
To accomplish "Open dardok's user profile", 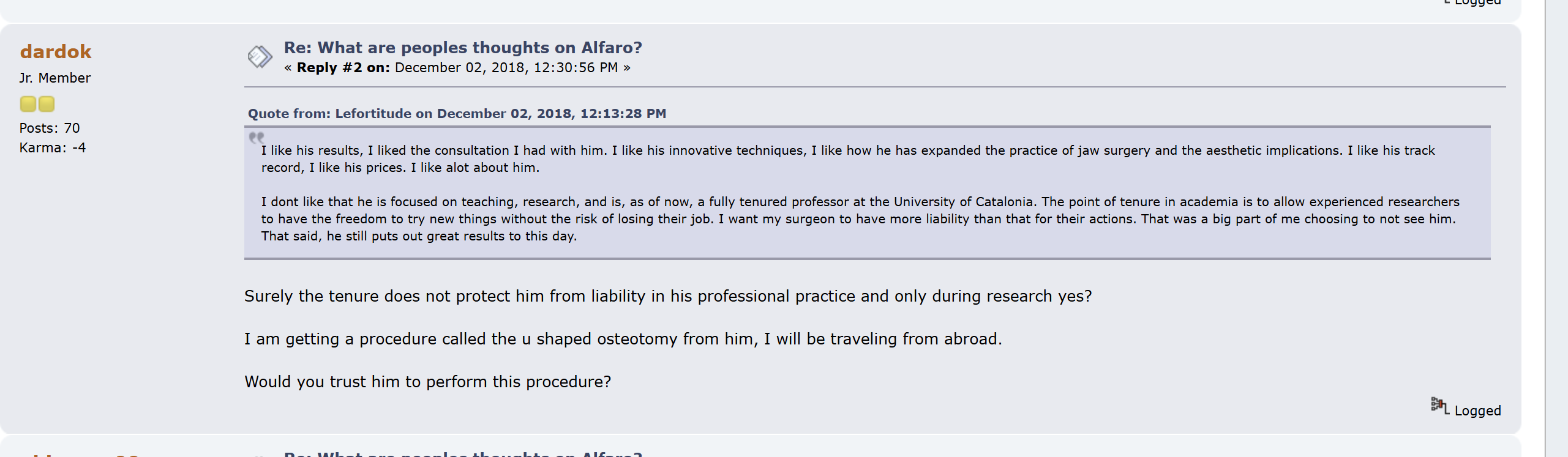I will pos(55,52).
